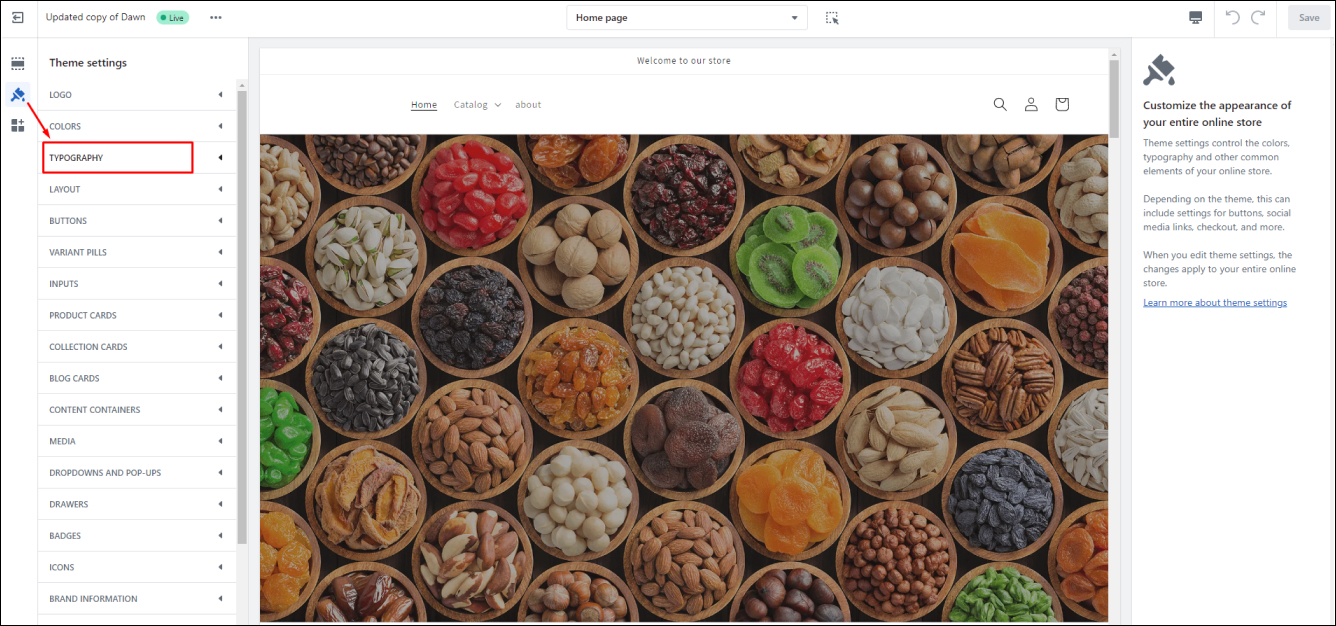Click the Undo arrow icon
This screenshot has height=626, width=1336.
point(1232,17)
